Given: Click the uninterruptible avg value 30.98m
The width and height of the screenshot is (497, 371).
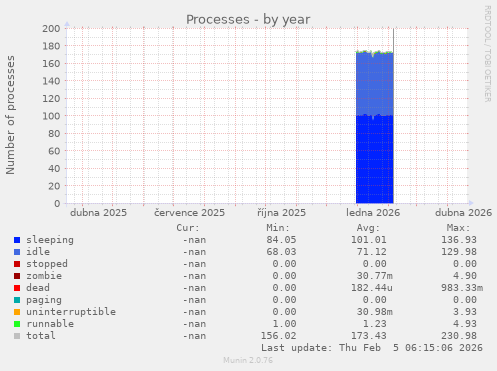Looking at the screenshot, I should pyautogui.click(x=375, y=312).
